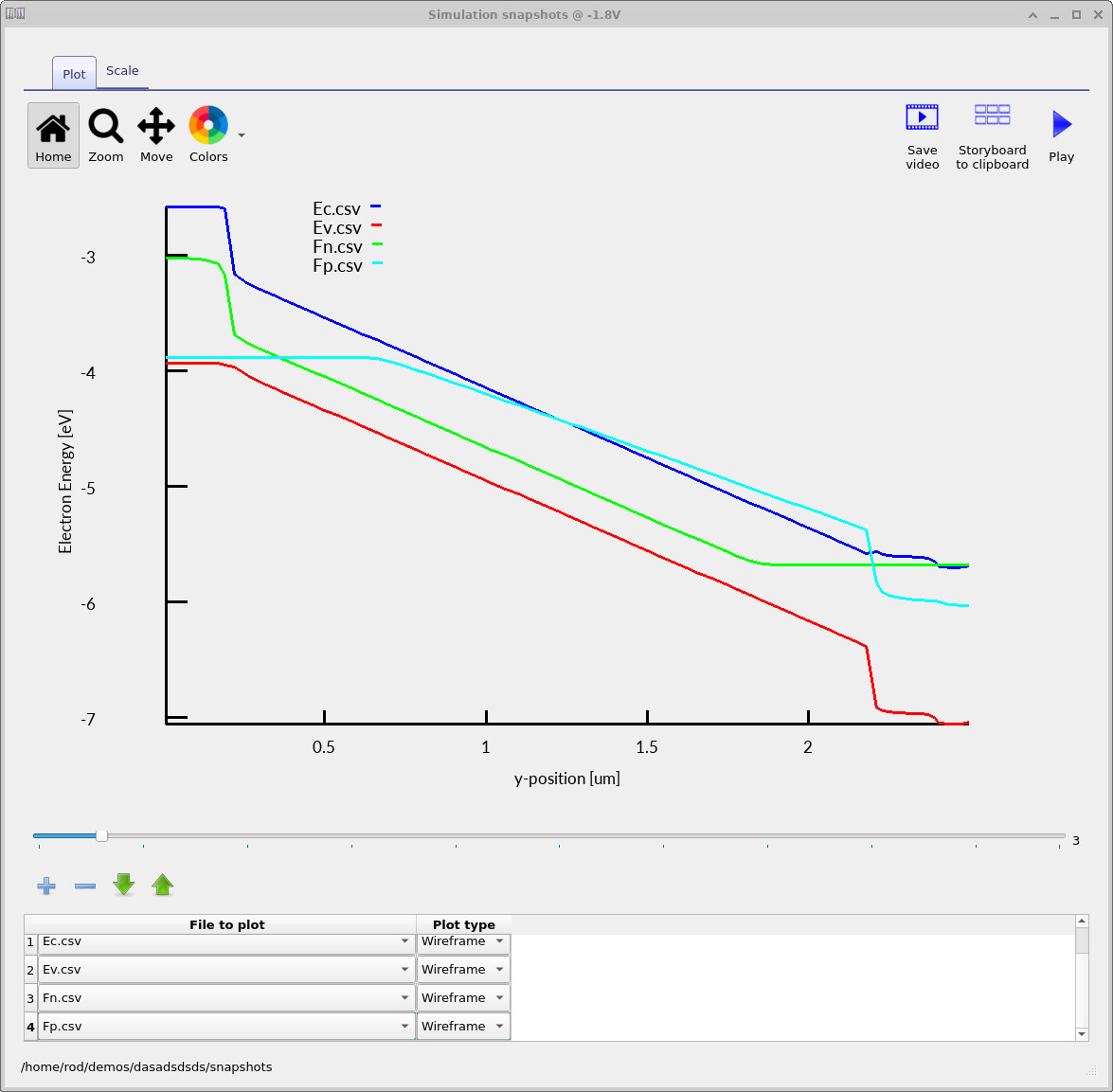Select row header number 4
This screenshot has width=1113, height=1092.
(x=30, y=1027)
